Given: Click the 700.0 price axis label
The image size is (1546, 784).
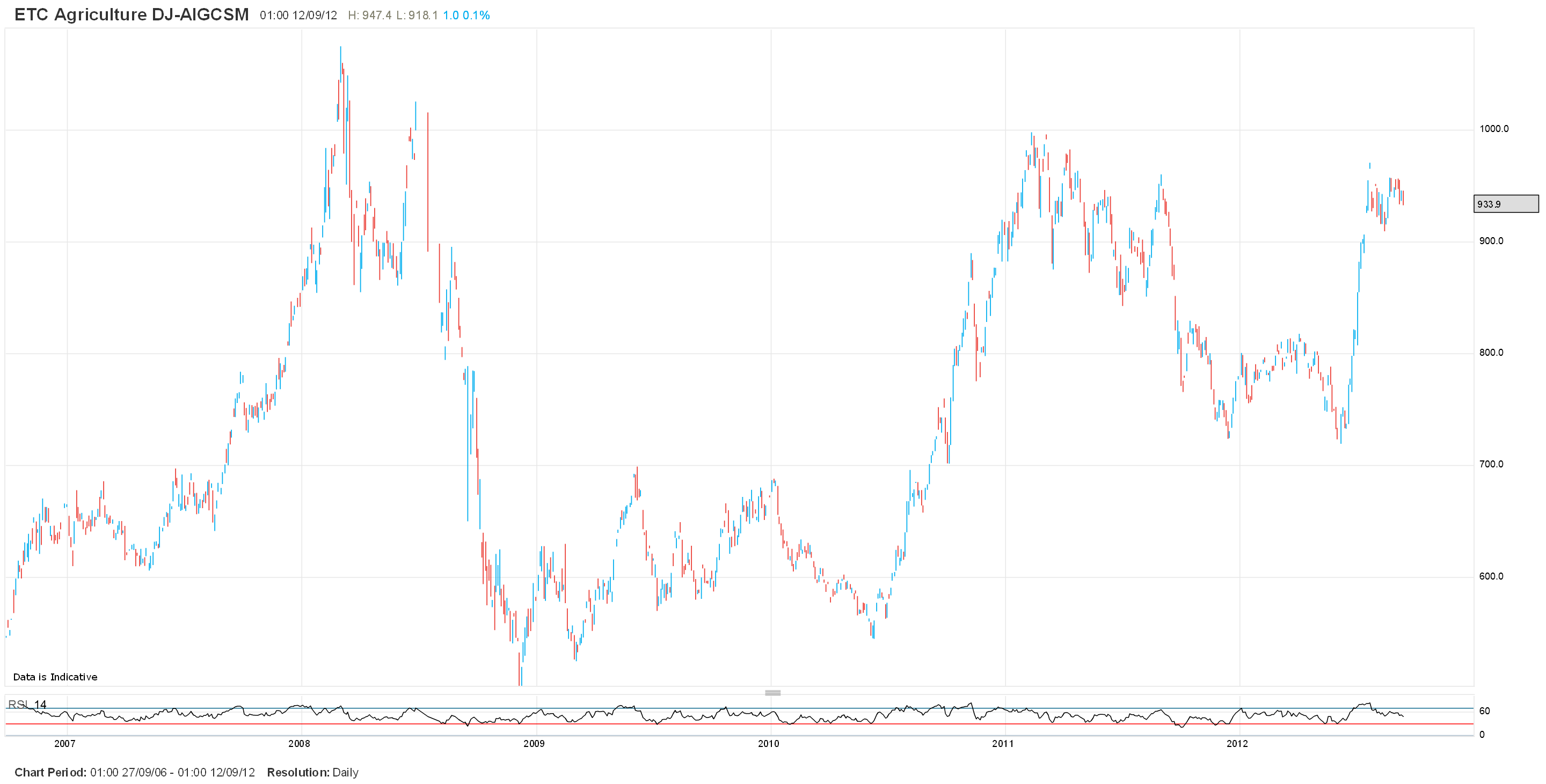Looking at the screenshot, I should pyautogui.click(x=1491, y=464).
